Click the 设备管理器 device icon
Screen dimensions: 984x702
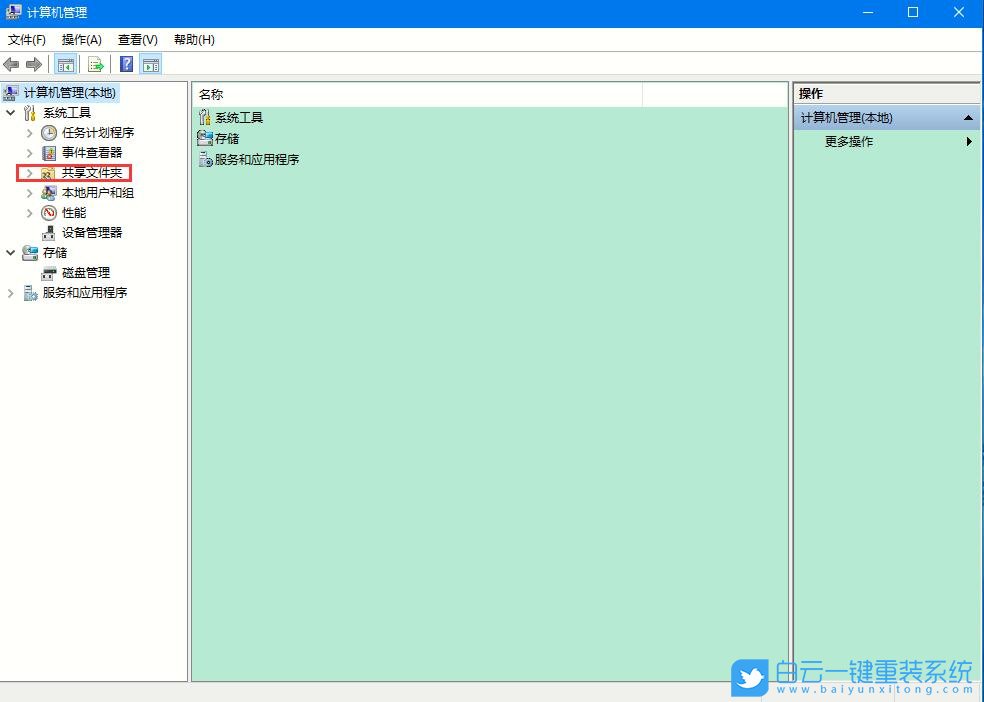coord(47,232)
